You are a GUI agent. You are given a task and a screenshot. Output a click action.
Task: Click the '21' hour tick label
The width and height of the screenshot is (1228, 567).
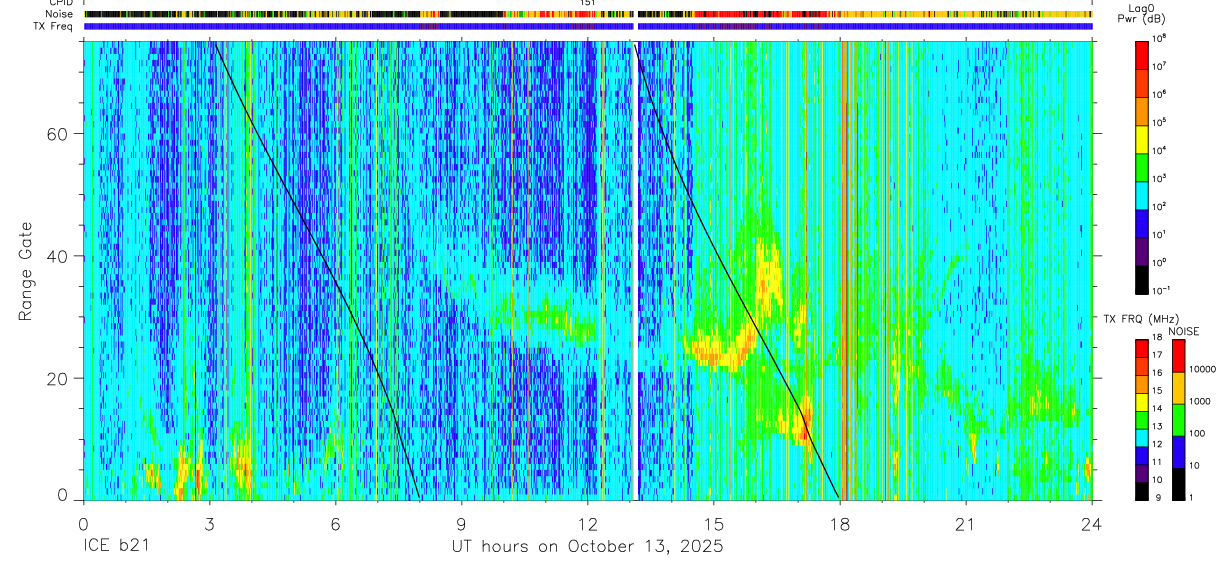966,523
